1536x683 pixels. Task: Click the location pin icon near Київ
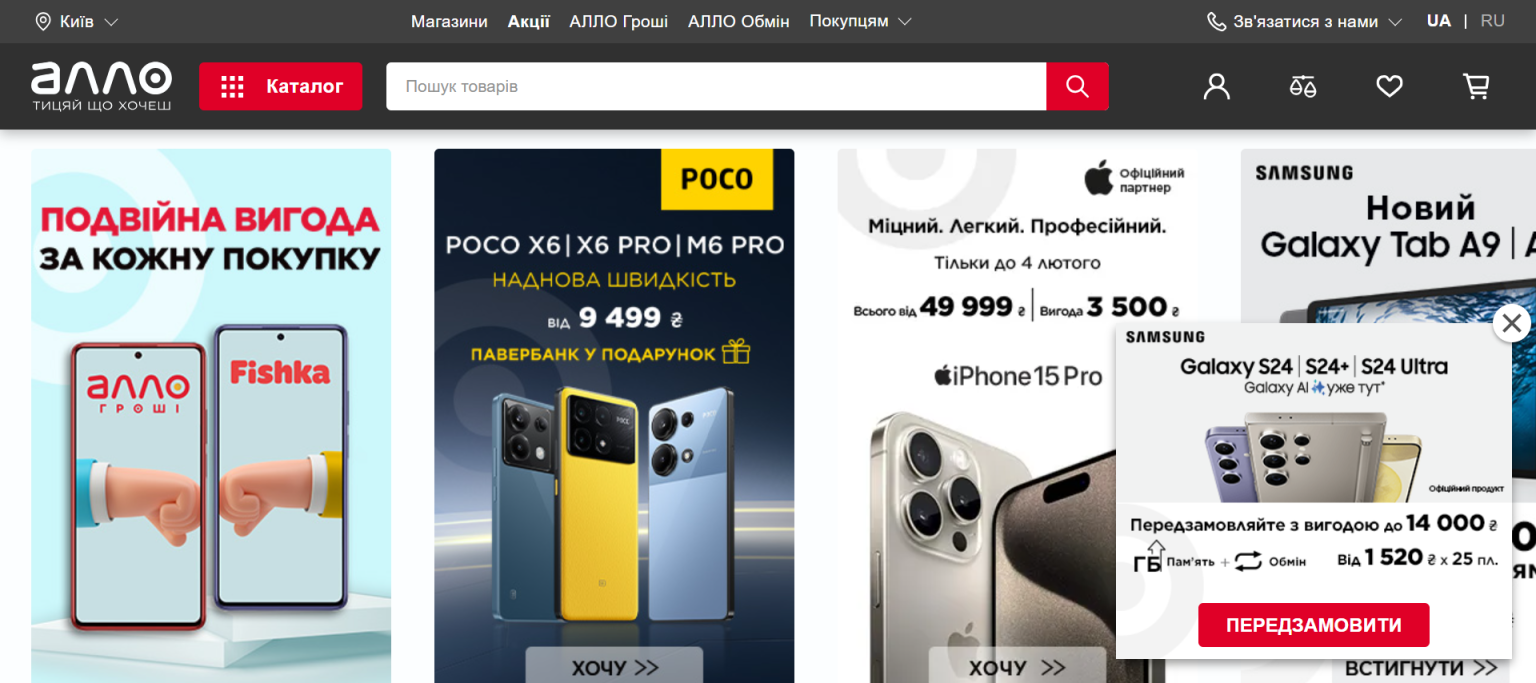(x=43, y=21)
